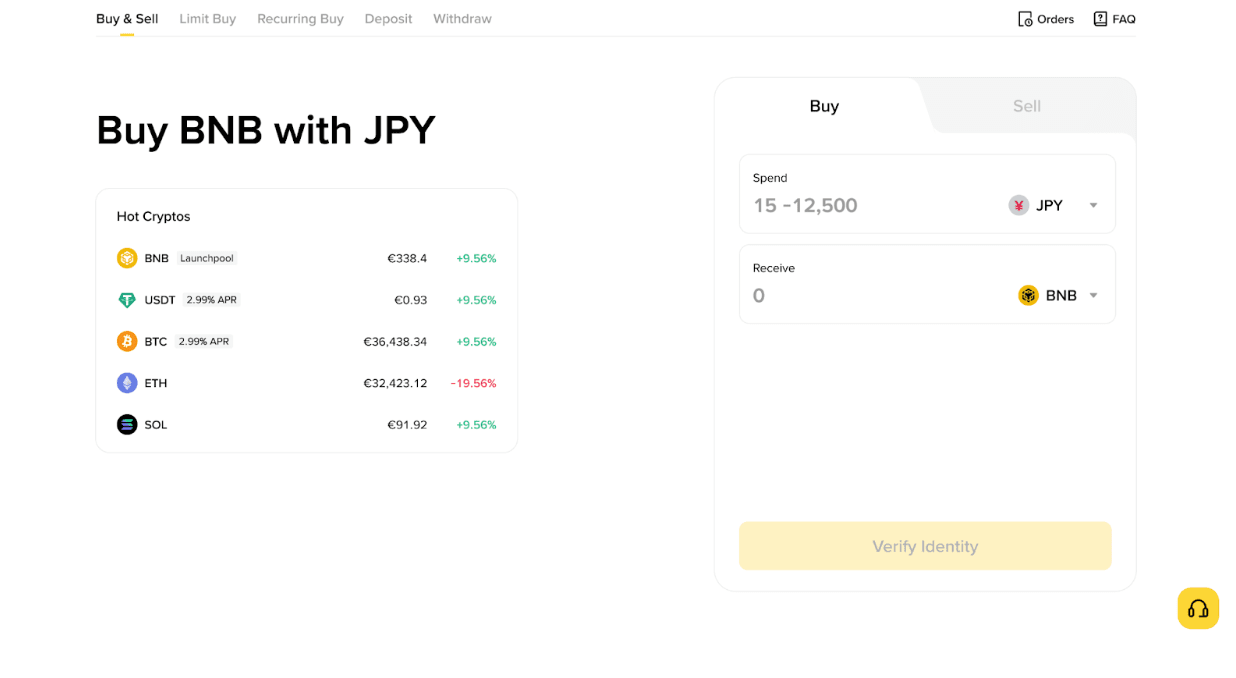
Task: Click the JPY yen currency icon
Action: (1019, 205)
